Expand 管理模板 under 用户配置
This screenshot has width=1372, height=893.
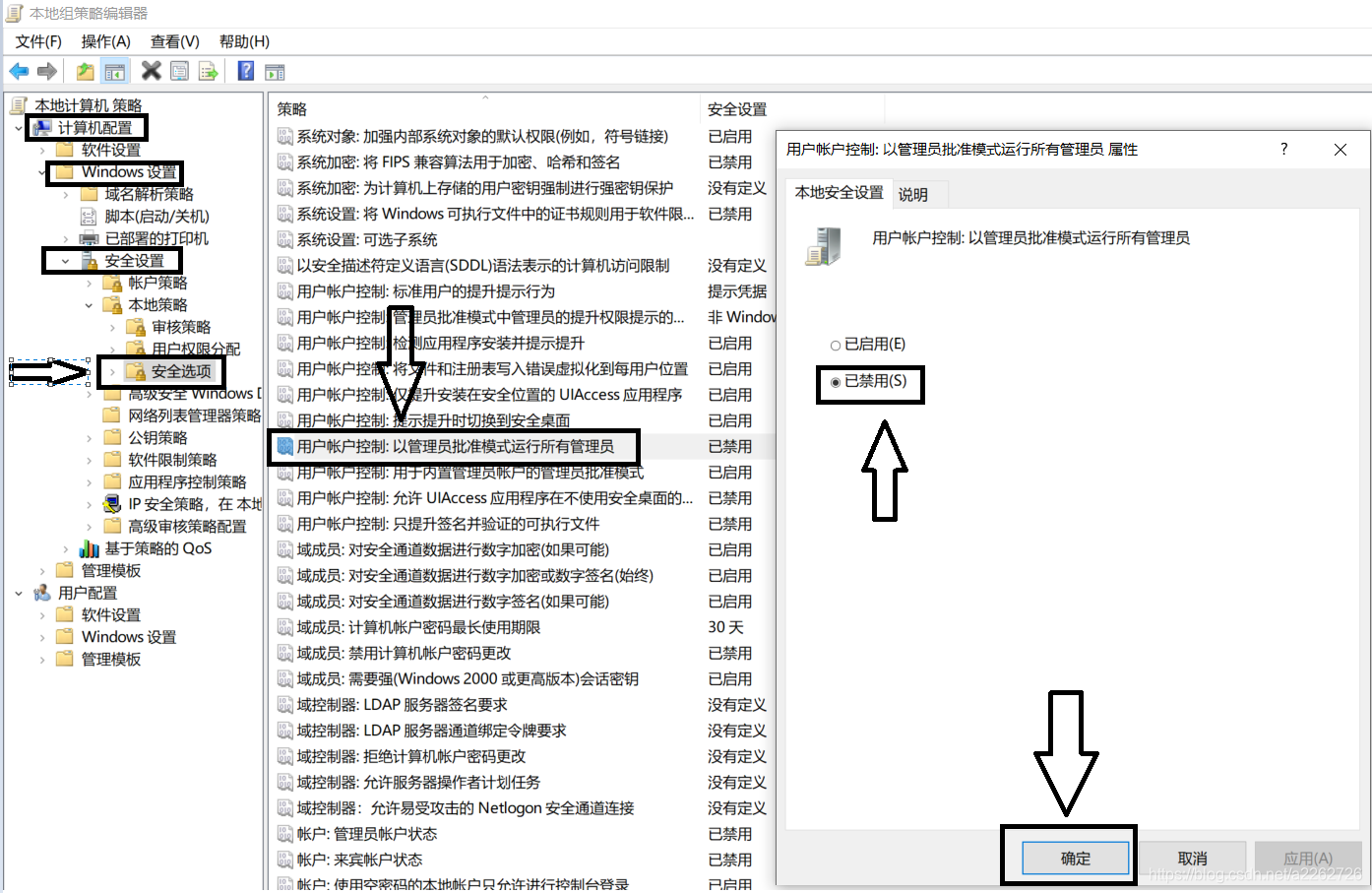(42, 660)
